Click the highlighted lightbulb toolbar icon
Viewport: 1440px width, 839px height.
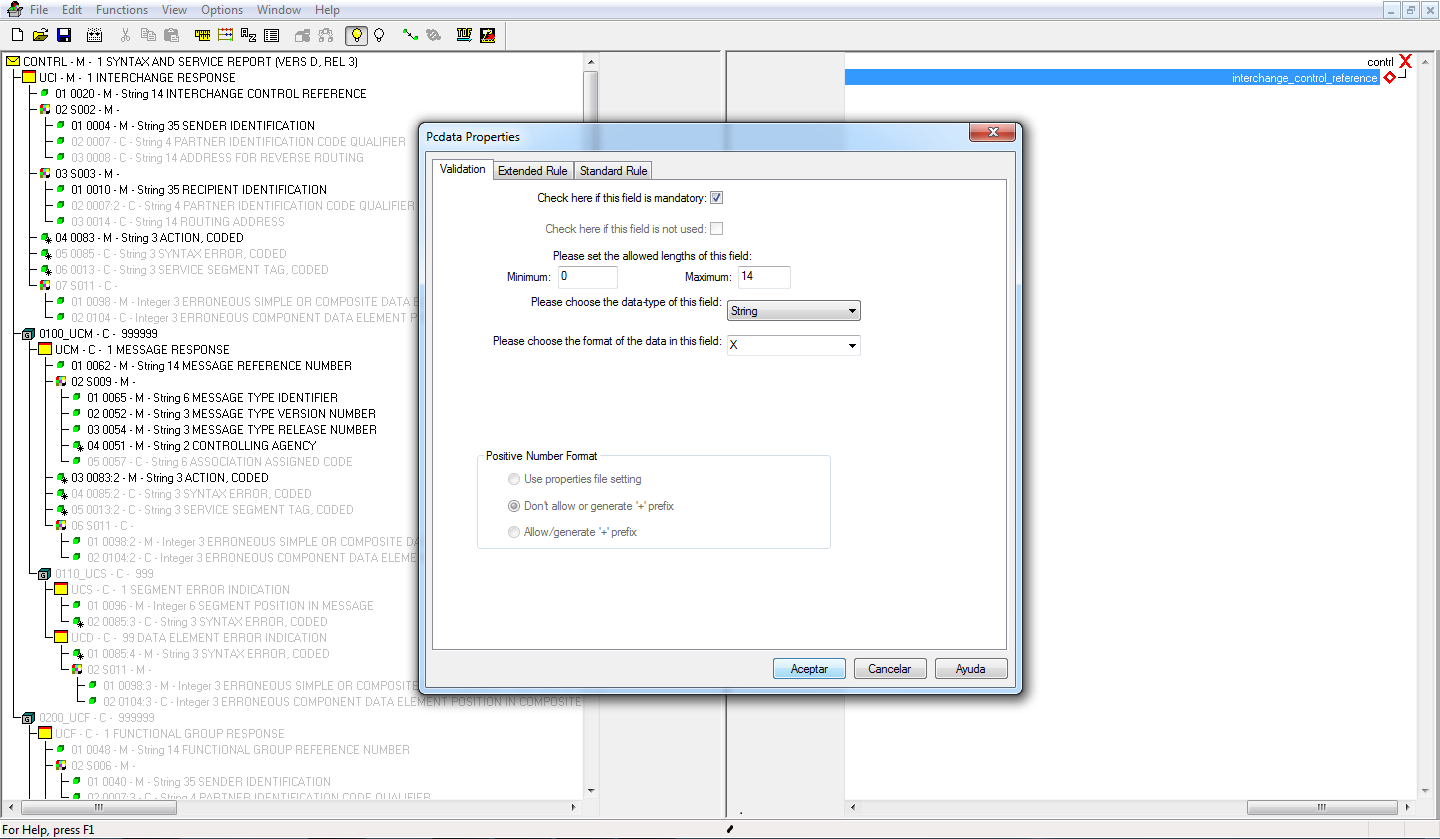[x=356, y=34]
